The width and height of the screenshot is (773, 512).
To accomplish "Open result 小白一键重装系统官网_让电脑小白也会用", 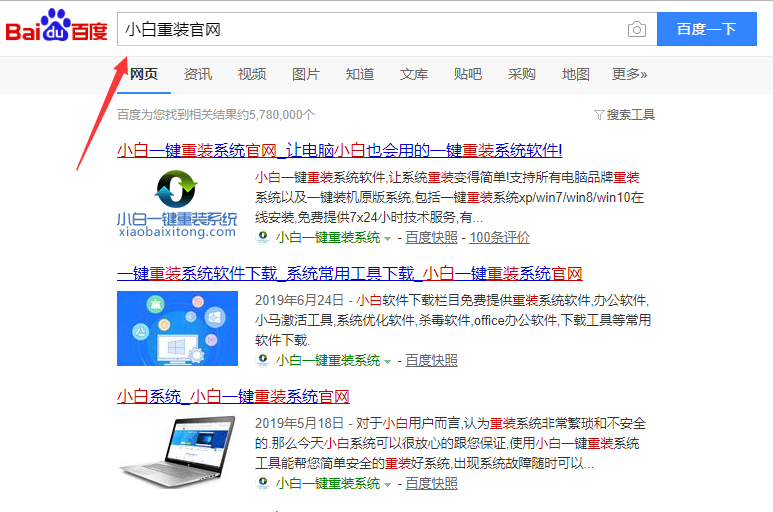I will pyautogui.click(x=340, y=150).
